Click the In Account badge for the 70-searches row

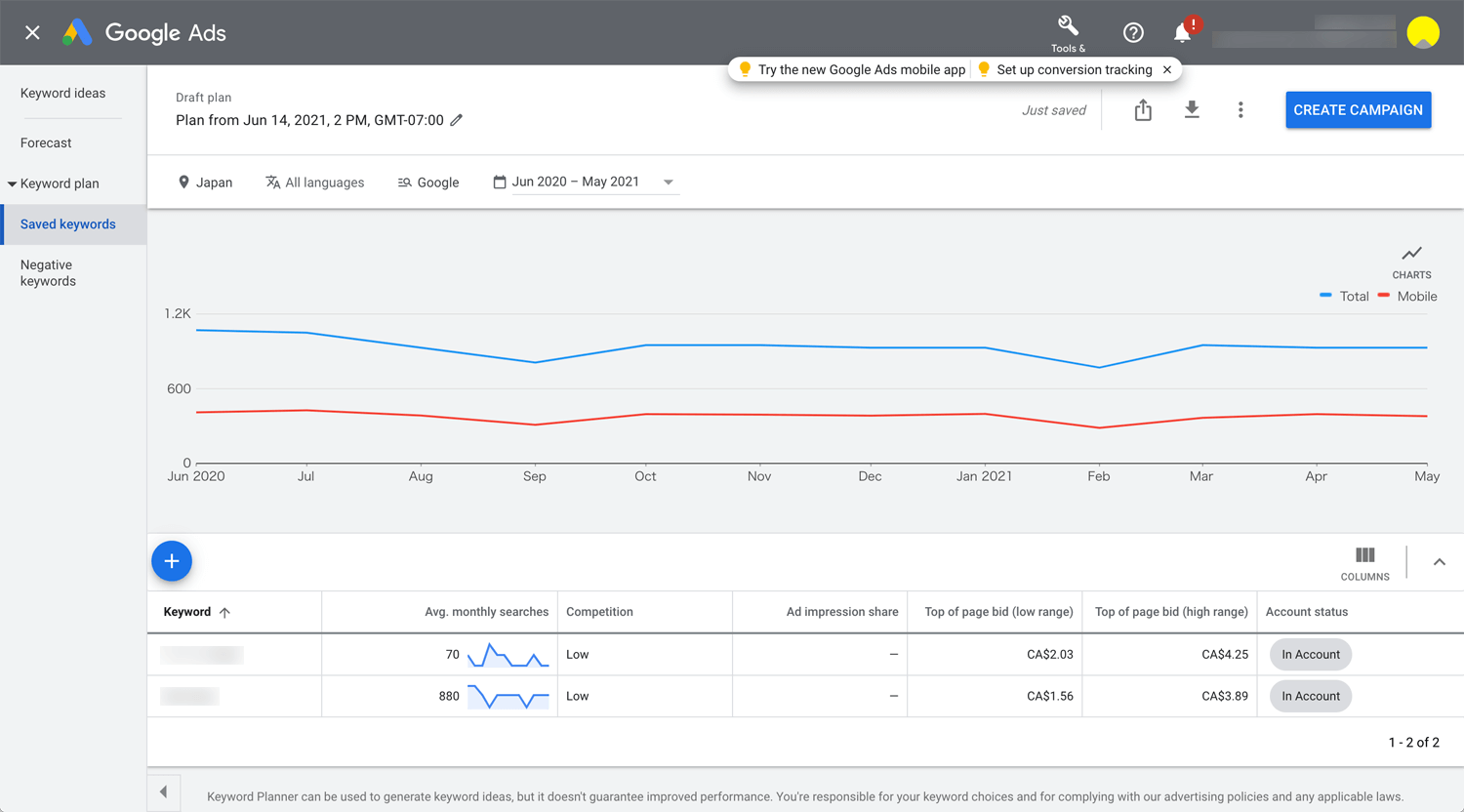tap(1311, 655)
